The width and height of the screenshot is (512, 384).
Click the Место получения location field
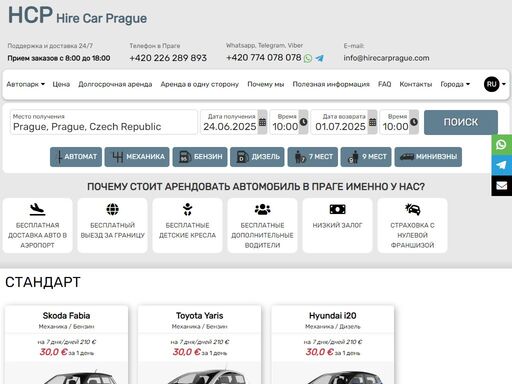click(x=104, y=122)
